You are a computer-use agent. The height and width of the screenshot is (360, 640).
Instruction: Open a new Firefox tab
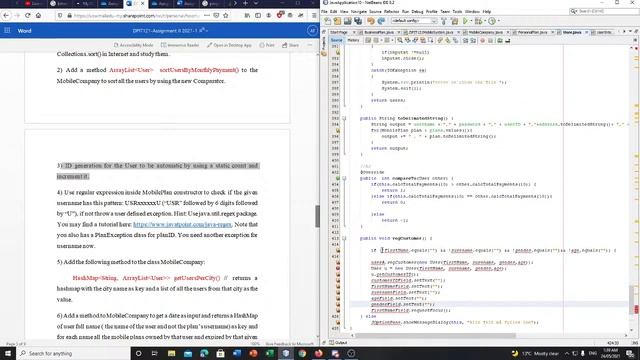point(245,3)
